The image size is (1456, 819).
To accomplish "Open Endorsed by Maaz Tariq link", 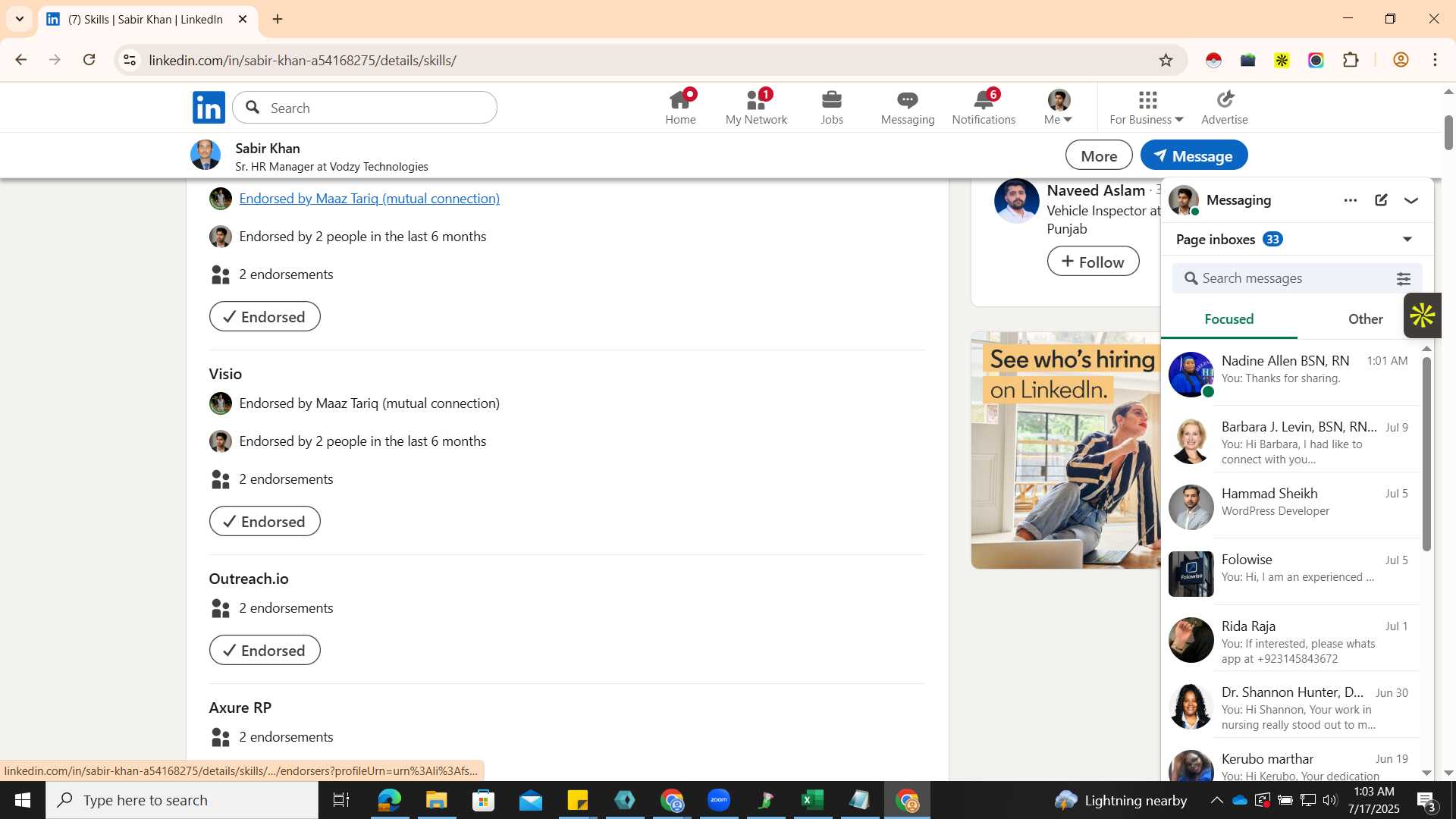I will [x=369, y=198].
